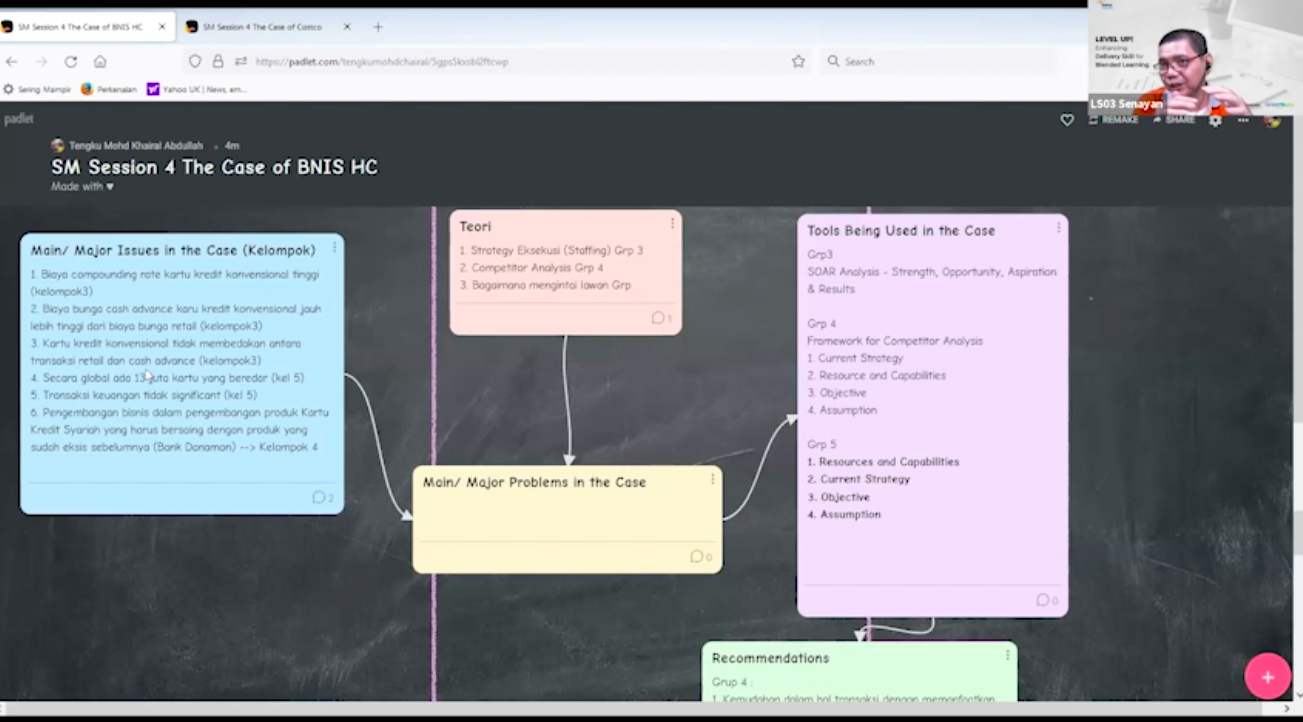
Task: Open comments on Main/Major Issues card
Action: pyautogui.click(x=322, y=497)
